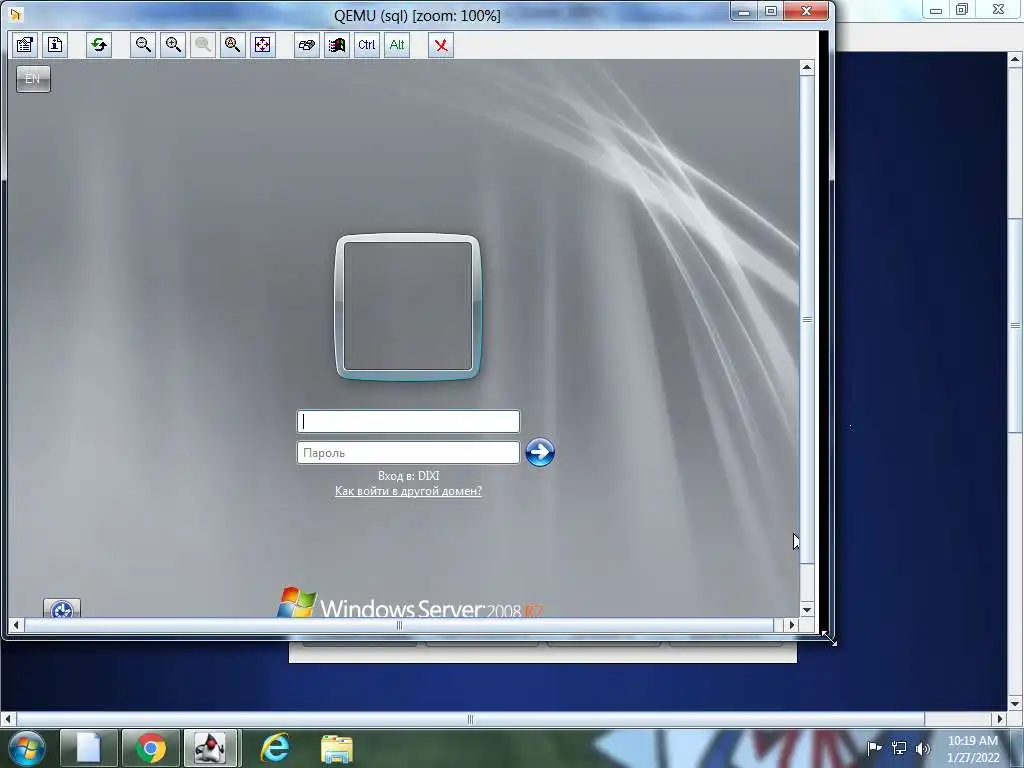Switch viewer to full screen mode
Viewport: 1024px width, 768px height.
pyautogui.click(x=263, y=45)
